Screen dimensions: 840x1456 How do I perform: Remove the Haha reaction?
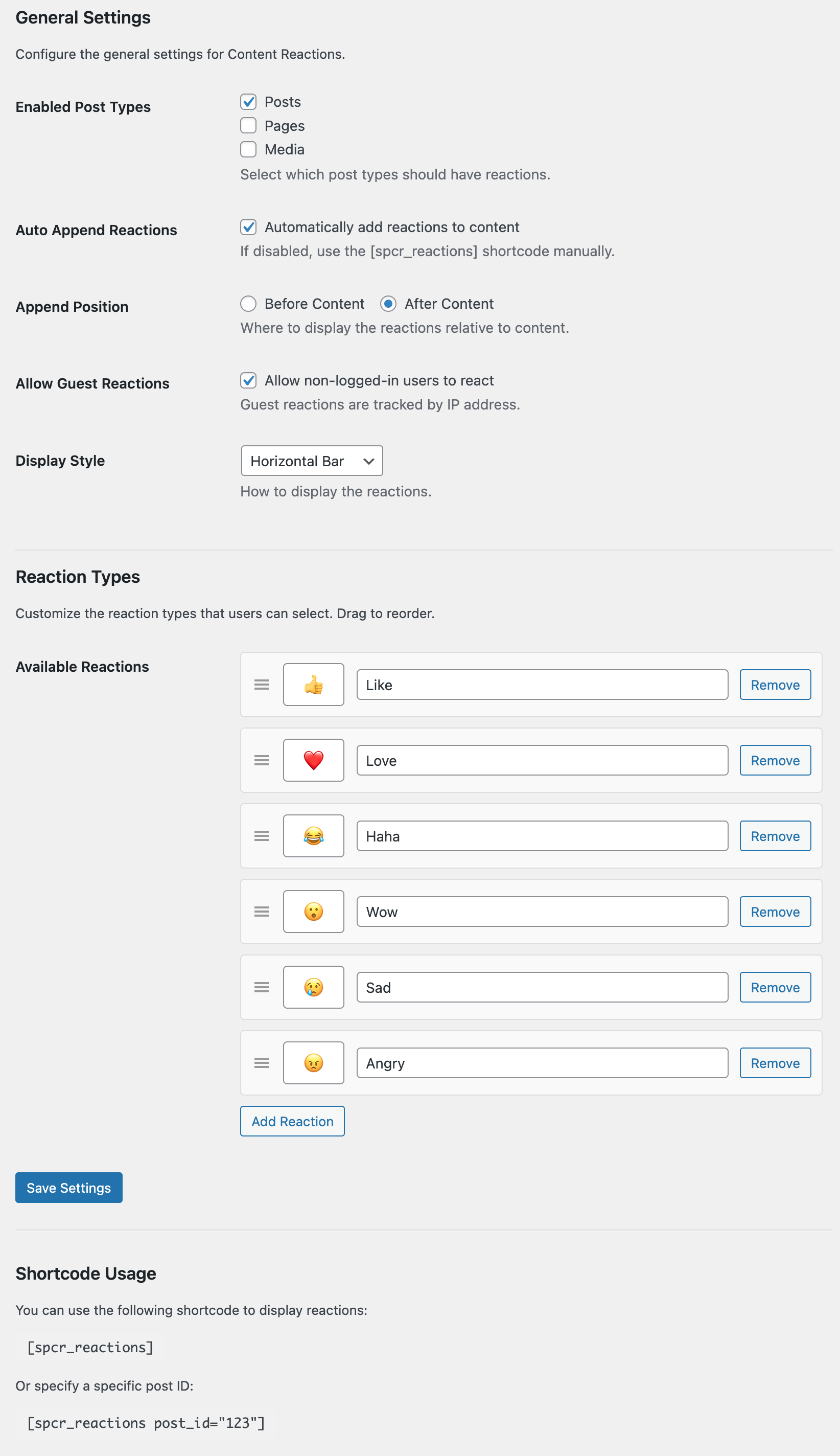pyautogui.click(x=775, y=836)
